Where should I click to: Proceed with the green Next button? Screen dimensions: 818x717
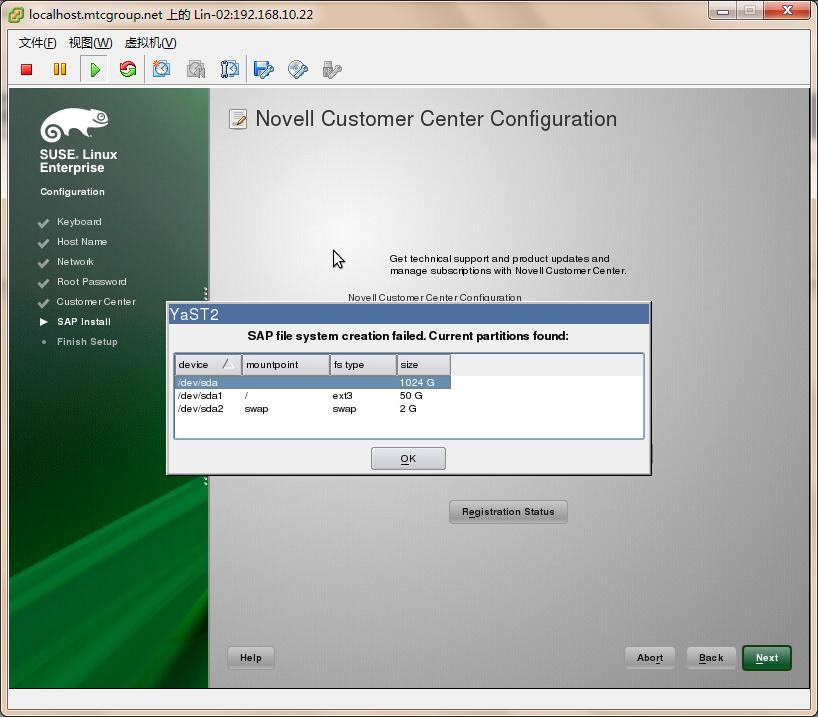click(767, 658)
